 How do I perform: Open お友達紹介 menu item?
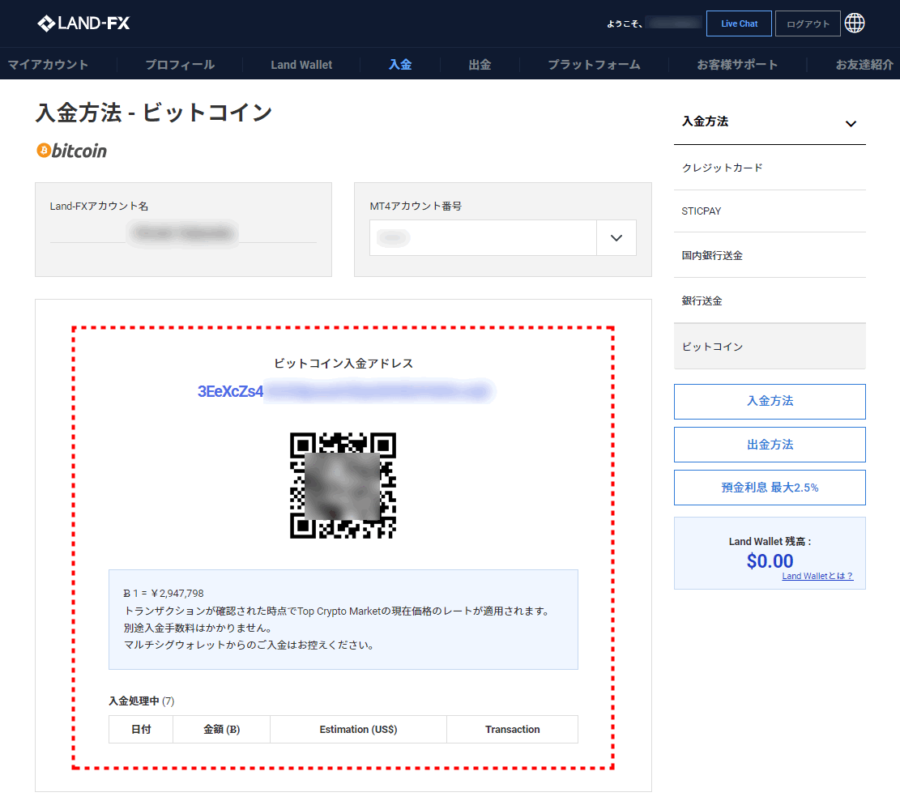(x=864, y=64)
